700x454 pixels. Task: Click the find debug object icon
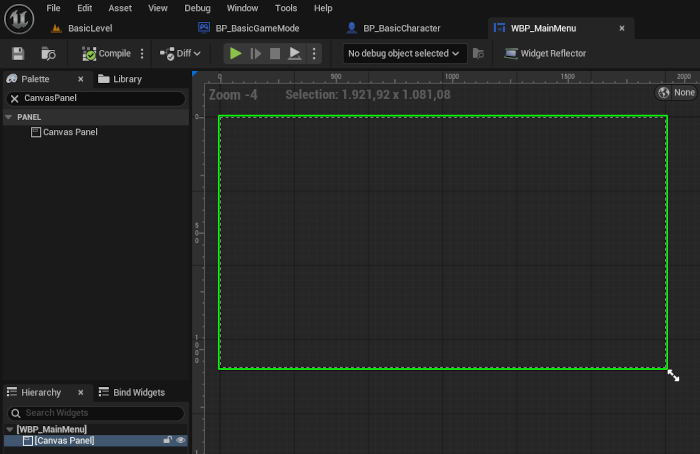point(478,53)
